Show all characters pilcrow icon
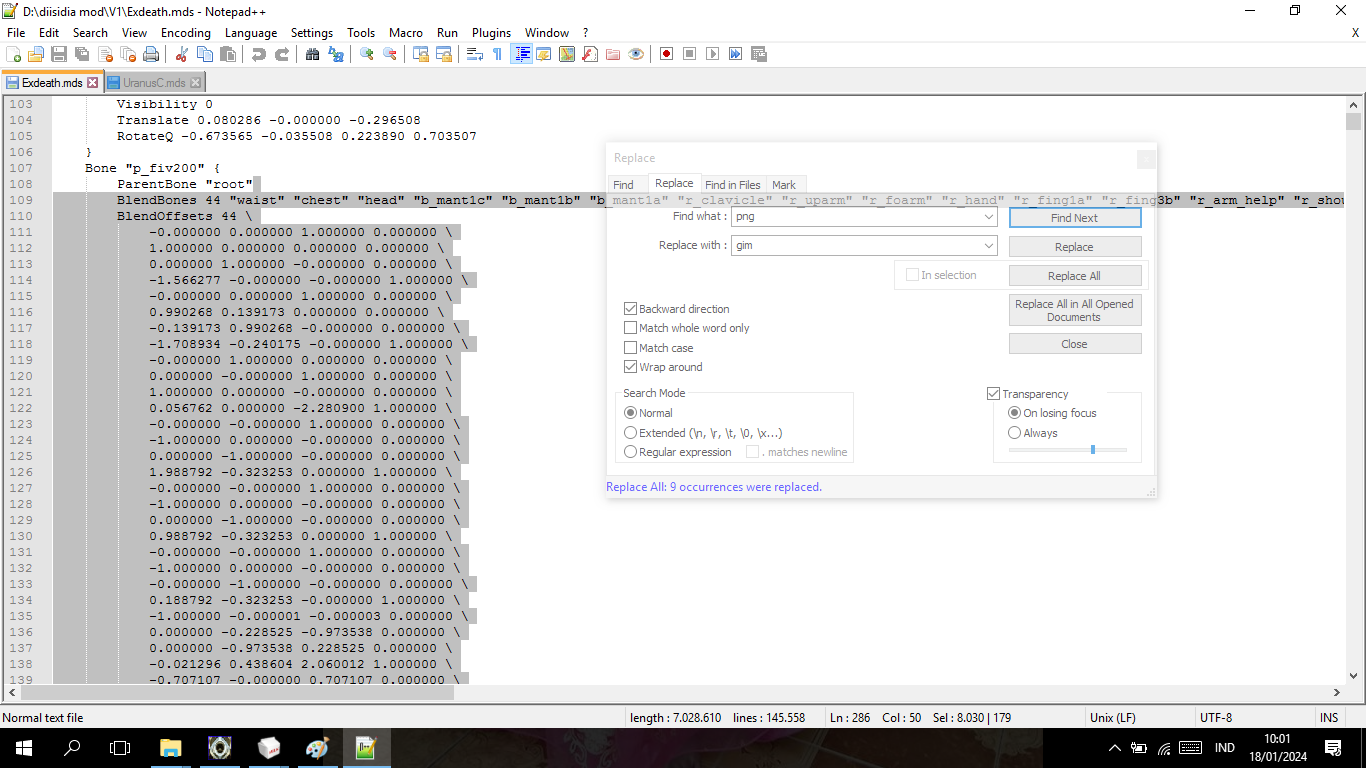The height and width of the screenshot is (768, 1366). coord(497,54)
